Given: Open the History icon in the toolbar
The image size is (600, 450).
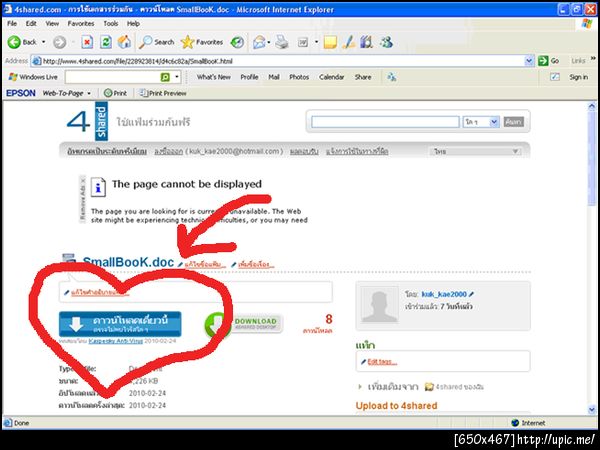Looking at the screenshot, I should [x=237, y=42].
